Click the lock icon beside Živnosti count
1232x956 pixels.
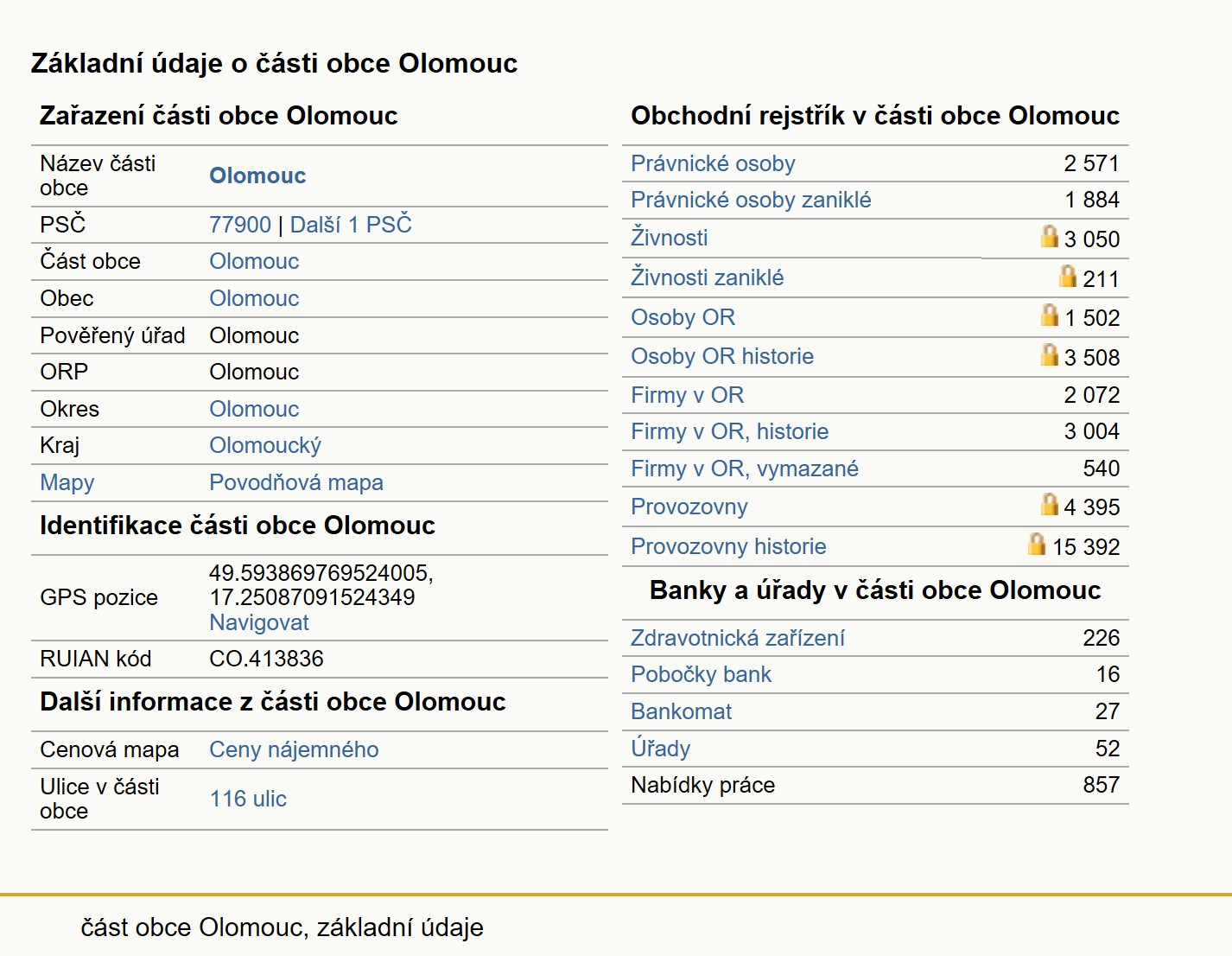[x=1049, y=236]
